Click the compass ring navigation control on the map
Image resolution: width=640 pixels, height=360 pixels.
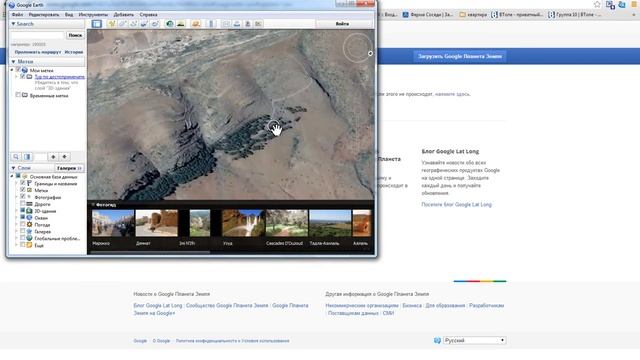click(357, 48)
